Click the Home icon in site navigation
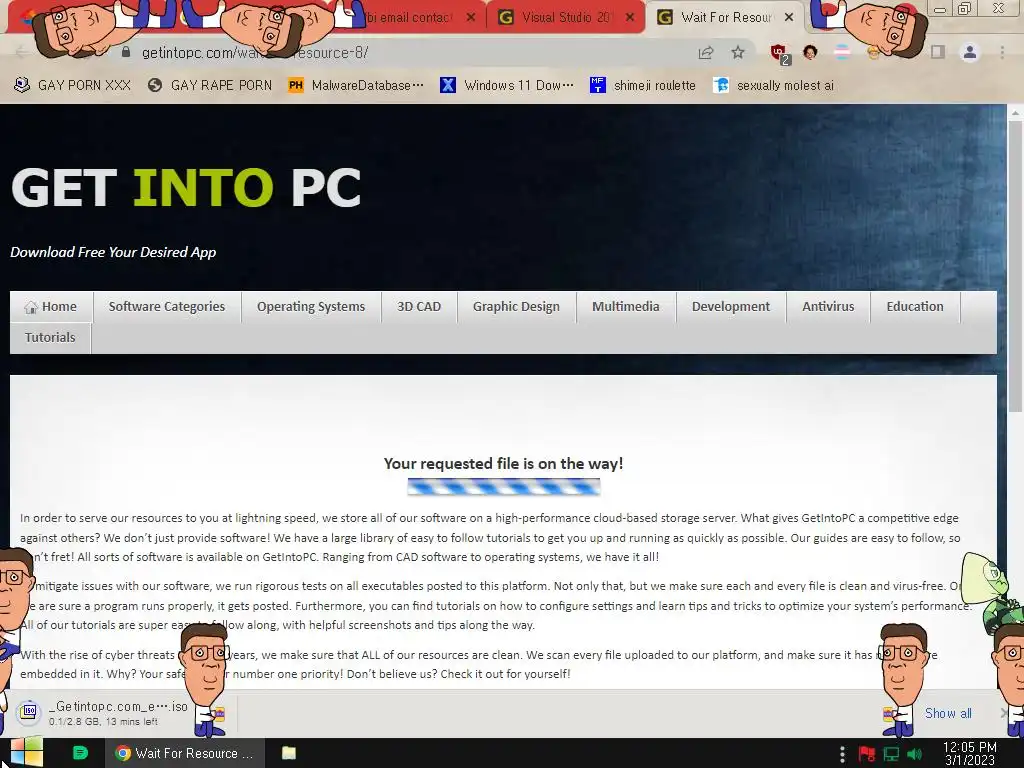Viewport: 1024px width, 768px height. (x=31, y=308)
